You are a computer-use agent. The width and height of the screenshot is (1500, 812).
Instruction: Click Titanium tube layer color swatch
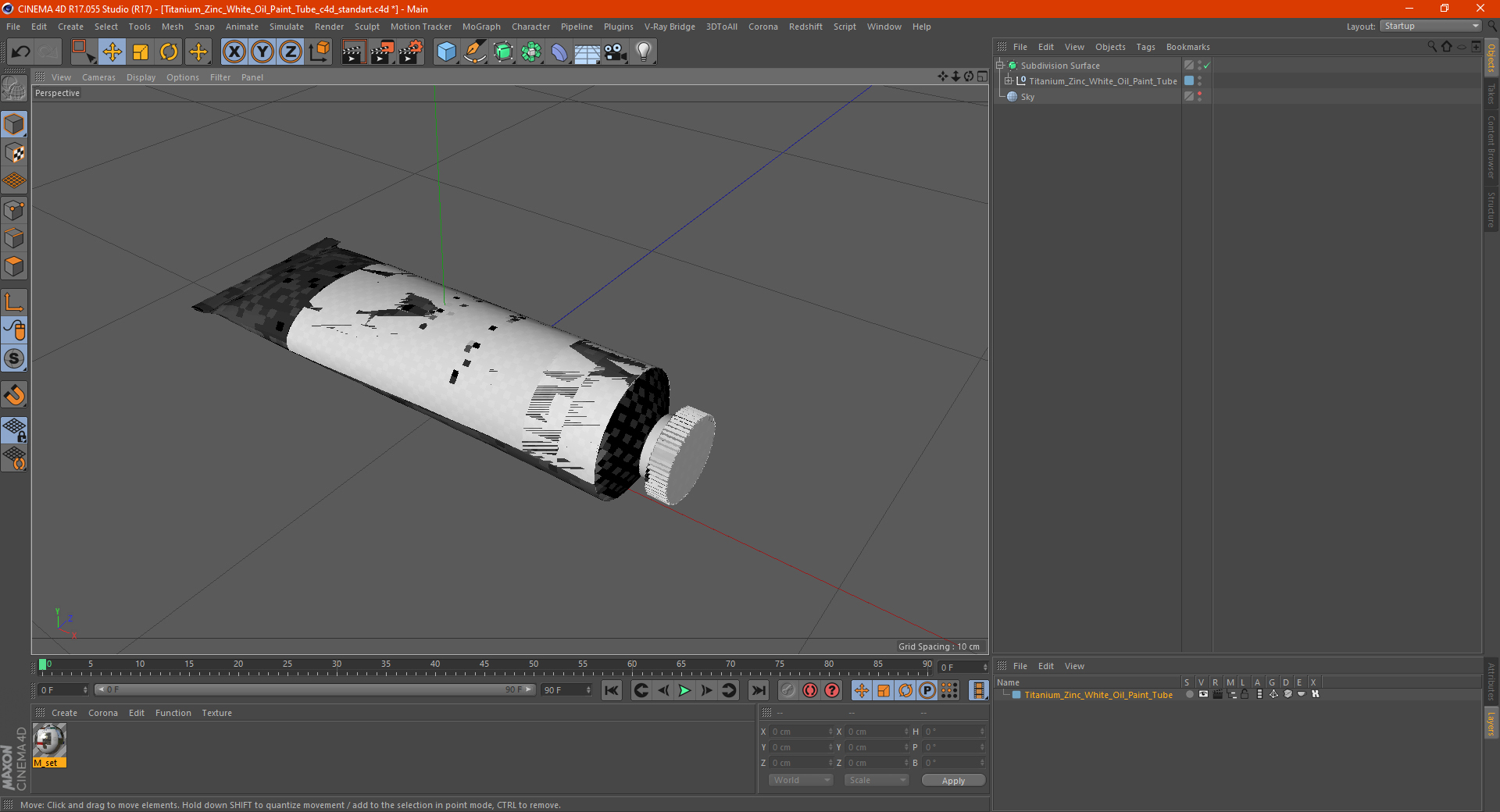click(x=1189, y=81)
